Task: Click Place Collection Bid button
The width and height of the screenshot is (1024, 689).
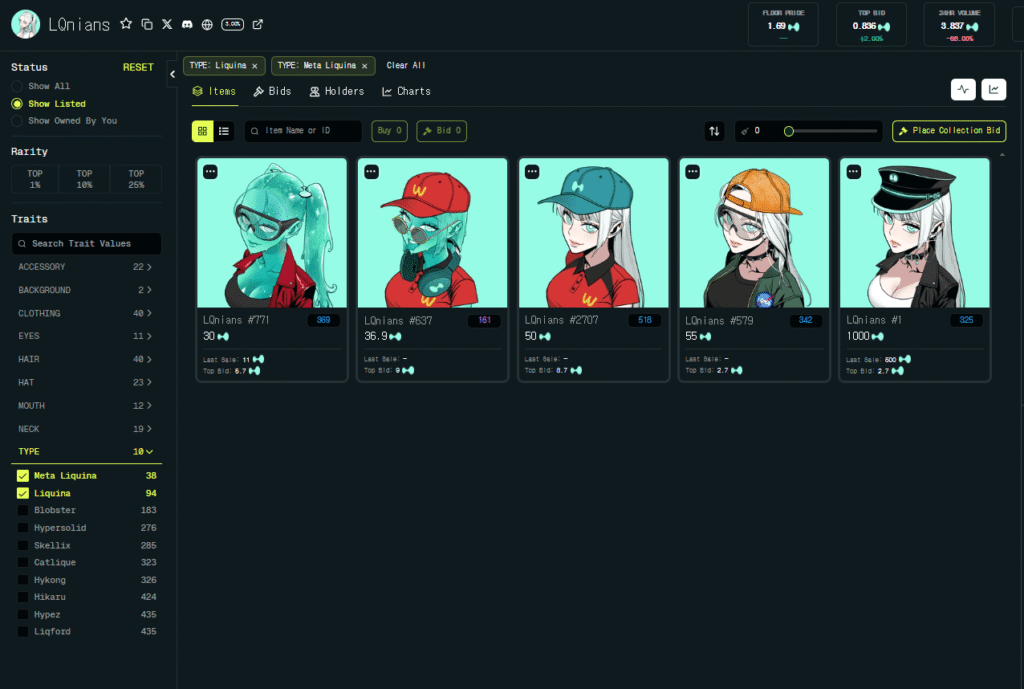Action: [949, 131]
